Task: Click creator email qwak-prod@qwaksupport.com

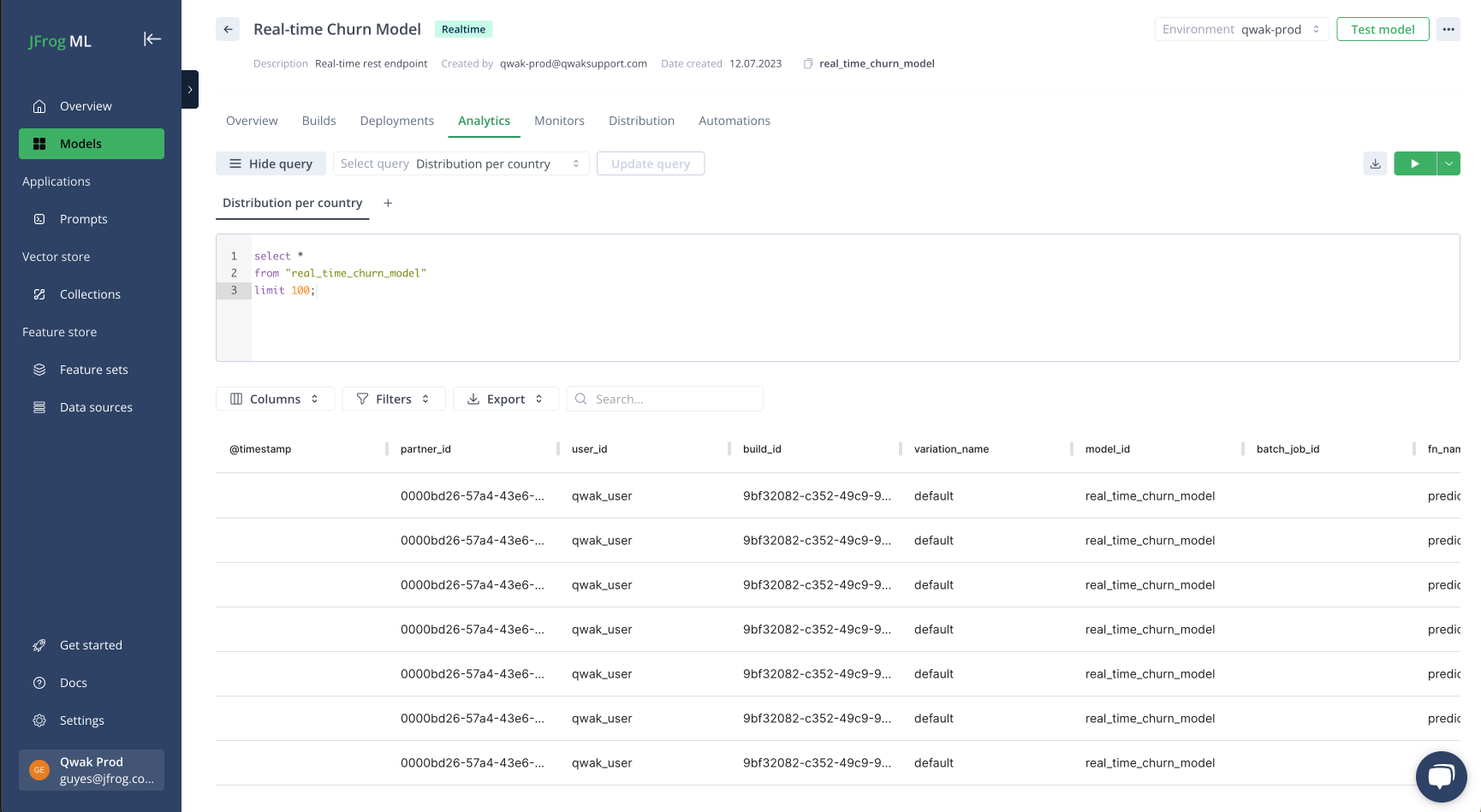Action: (x=574, y=63)
